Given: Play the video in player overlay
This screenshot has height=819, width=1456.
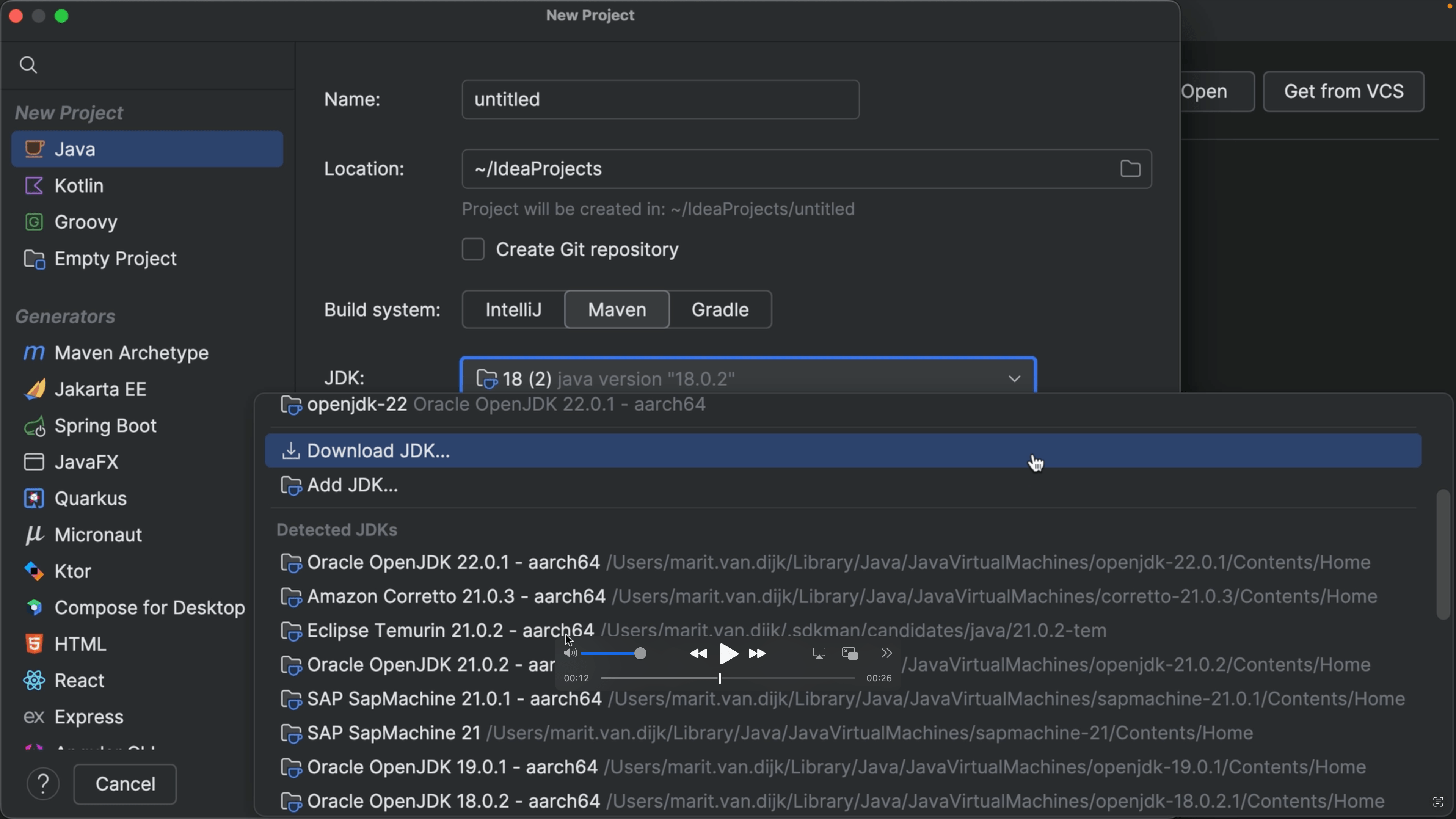Looking at the screenshot, I should pos(728,654).
